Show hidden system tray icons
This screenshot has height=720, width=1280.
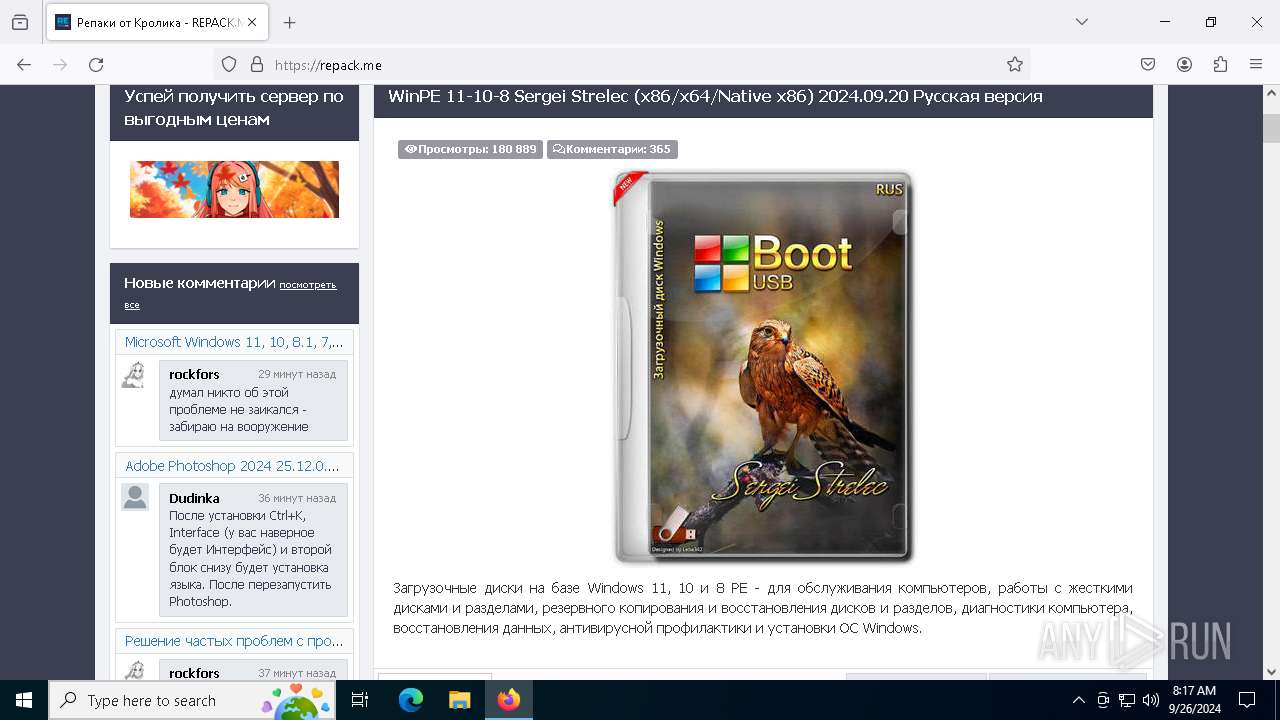1078,700
